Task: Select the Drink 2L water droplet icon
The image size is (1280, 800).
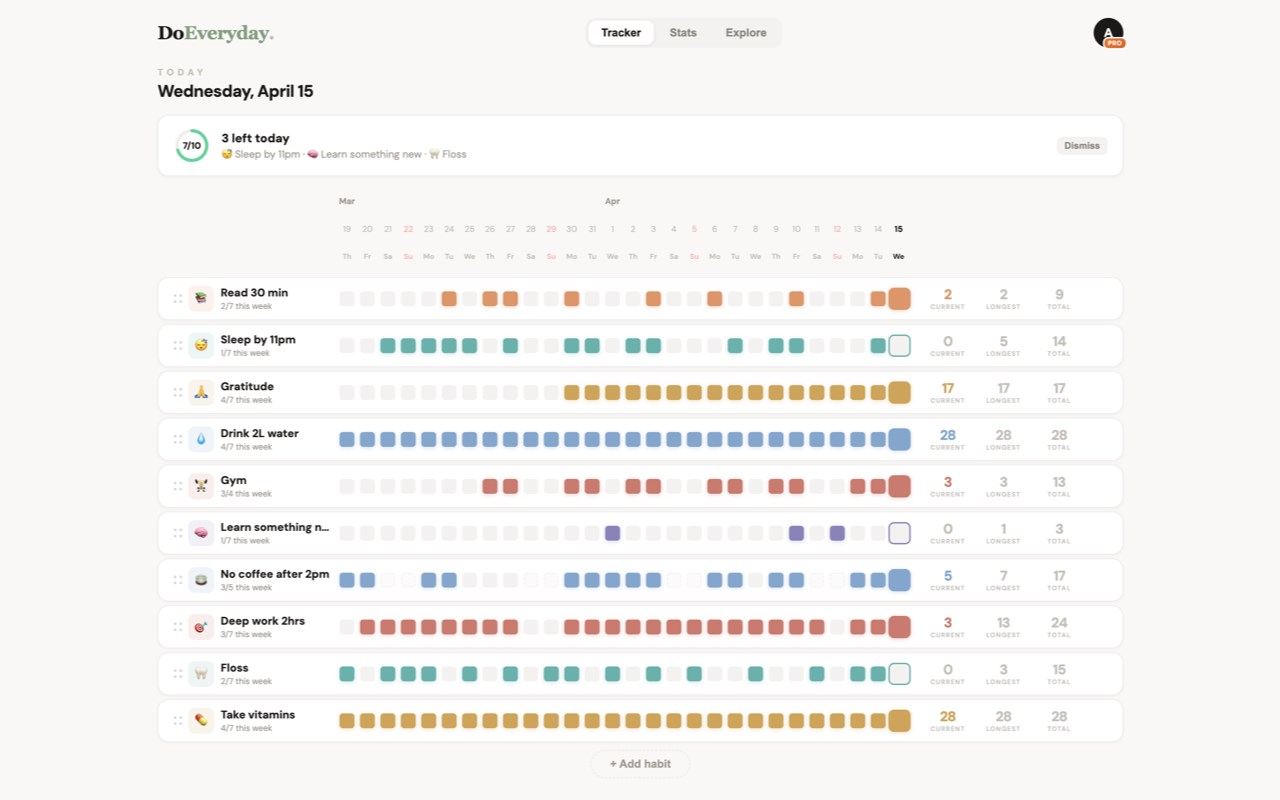Action: coord(201,440)
